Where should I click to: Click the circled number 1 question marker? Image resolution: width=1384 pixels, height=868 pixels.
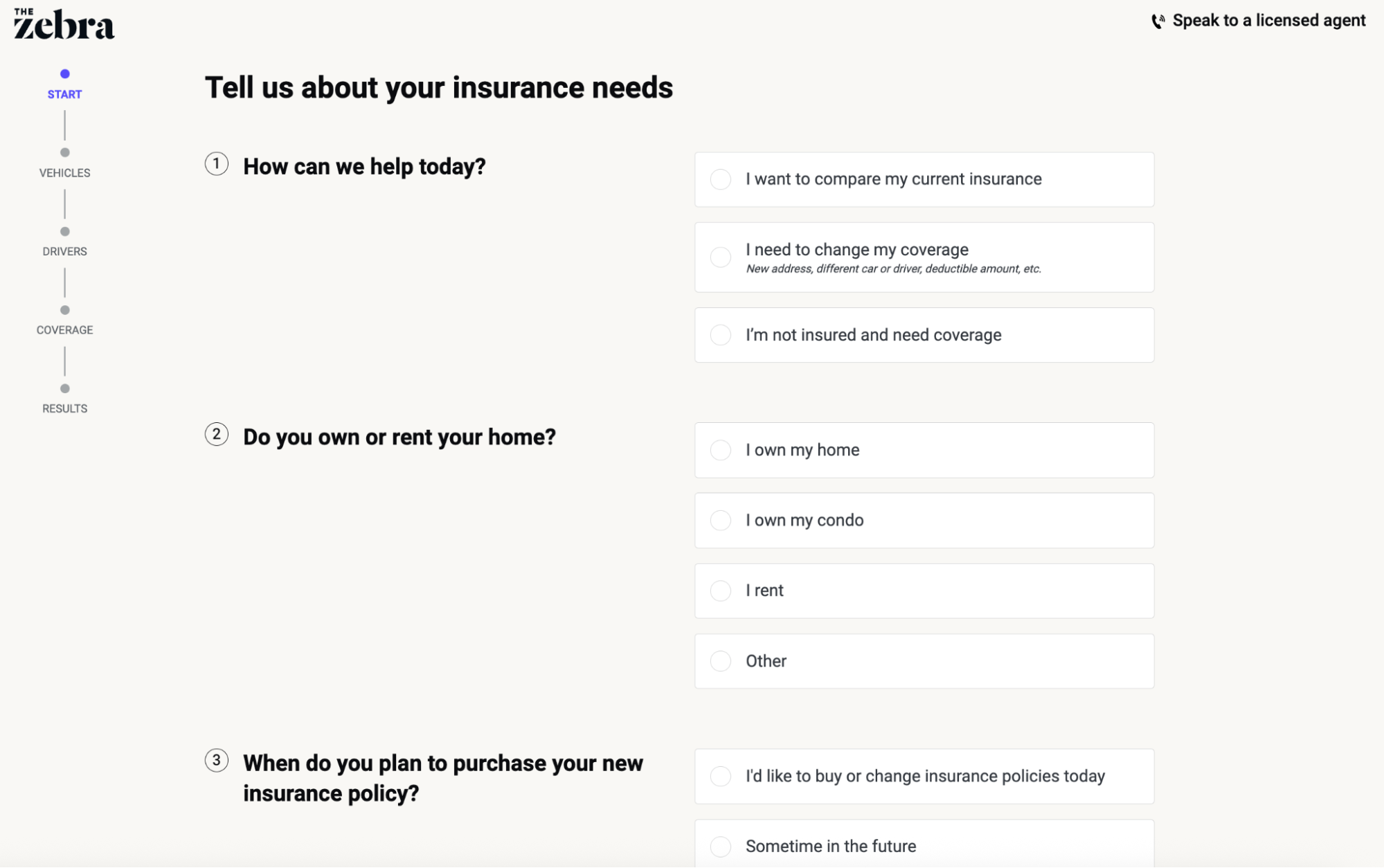(217, 164)
